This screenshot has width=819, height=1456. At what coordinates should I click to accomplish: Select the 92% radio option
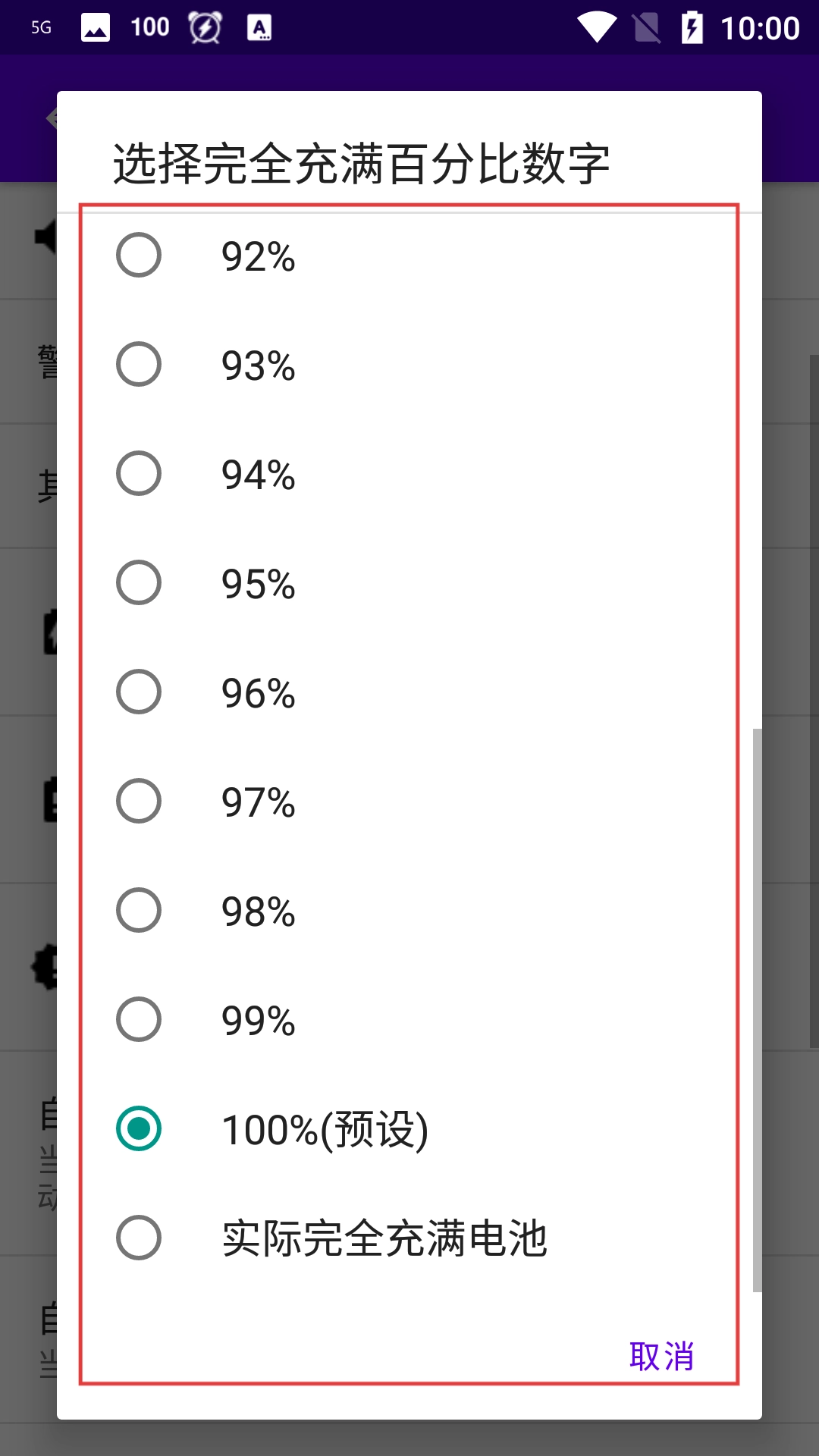(x=139, y=256)
